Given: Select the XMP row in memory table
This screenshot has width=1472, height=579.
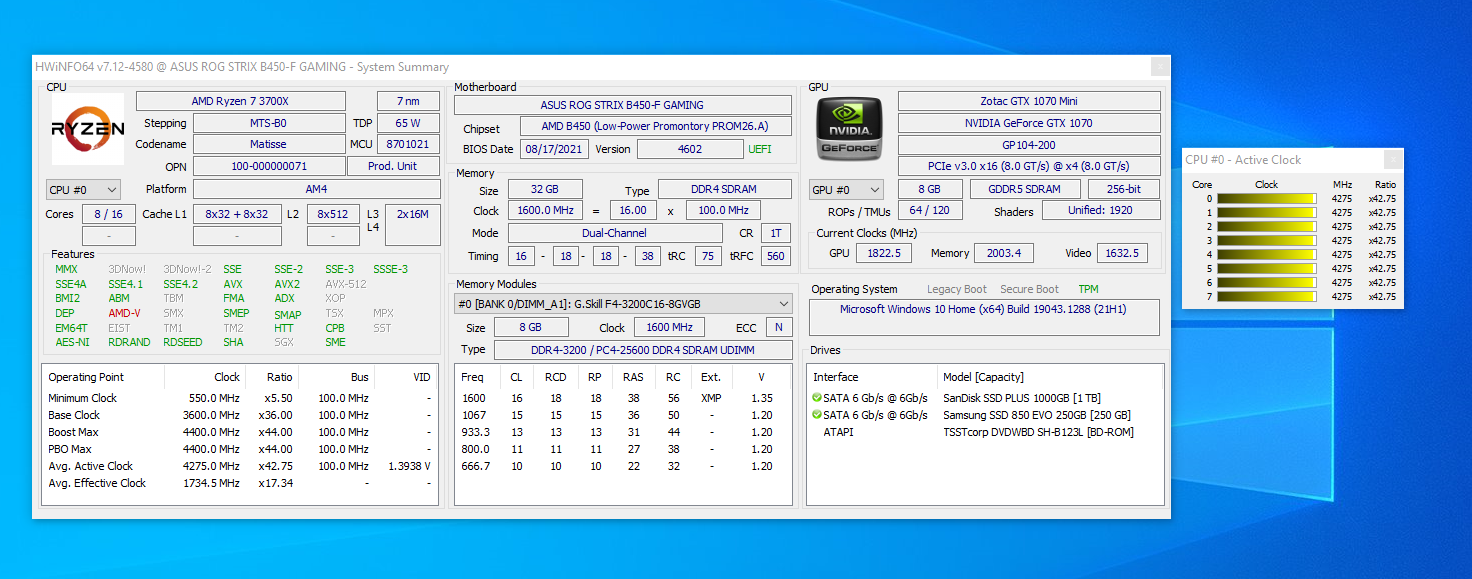Looking at the screenshot, I should 623,398.
